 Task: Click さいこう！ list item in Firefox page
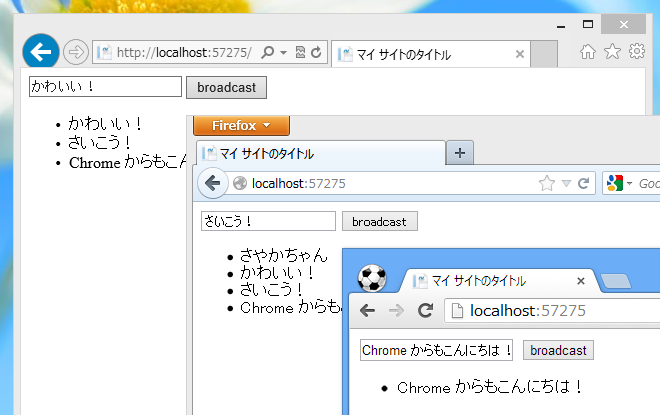[271, 290]
